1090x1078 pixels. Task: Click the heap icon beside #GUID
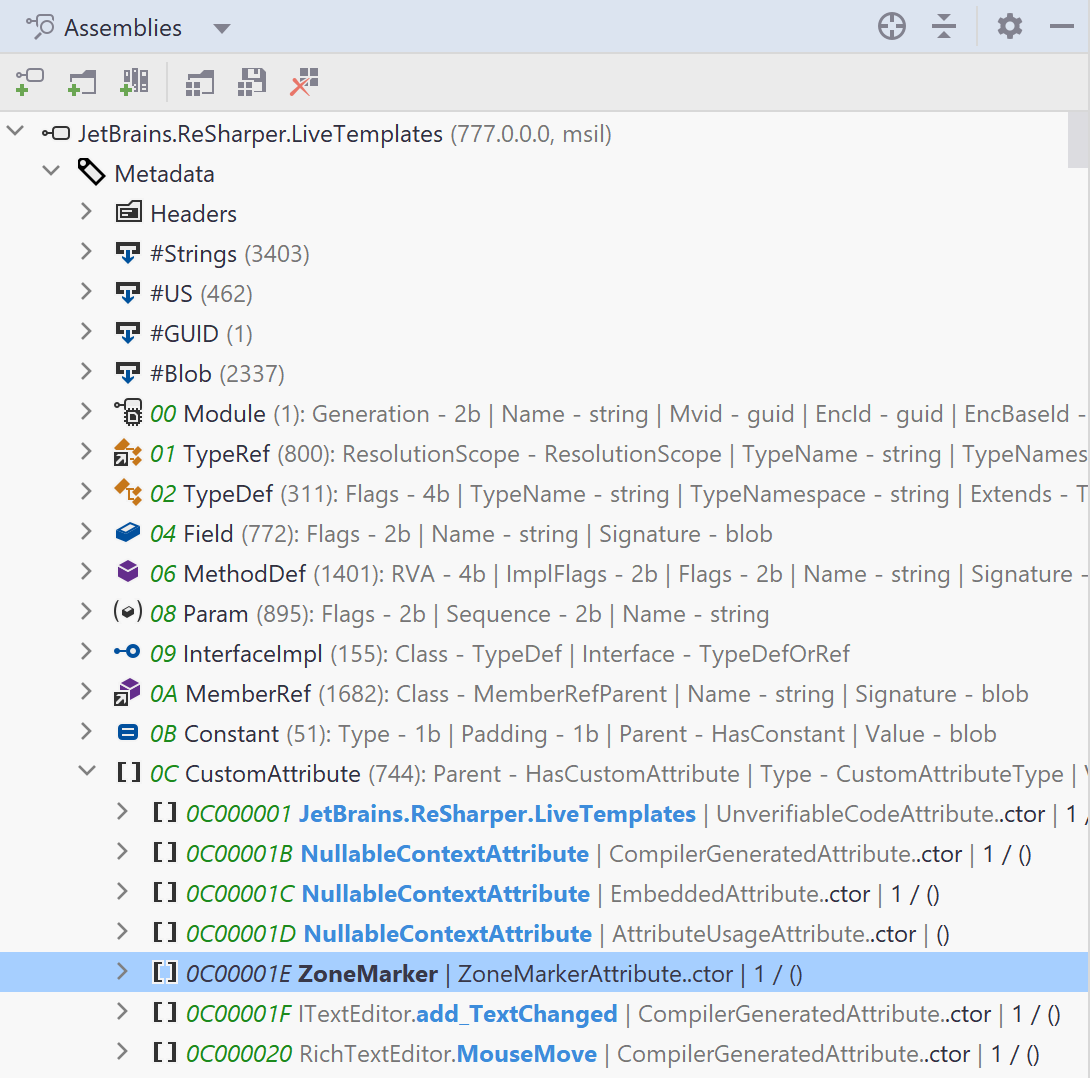point(128,333)
